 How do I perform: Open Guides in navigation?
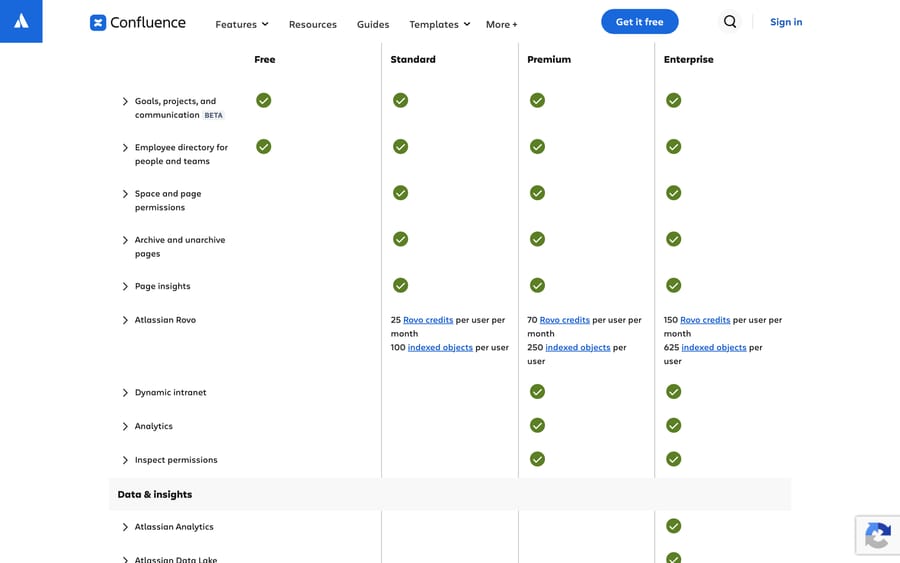pyautogui.click(x=373, y=24)
